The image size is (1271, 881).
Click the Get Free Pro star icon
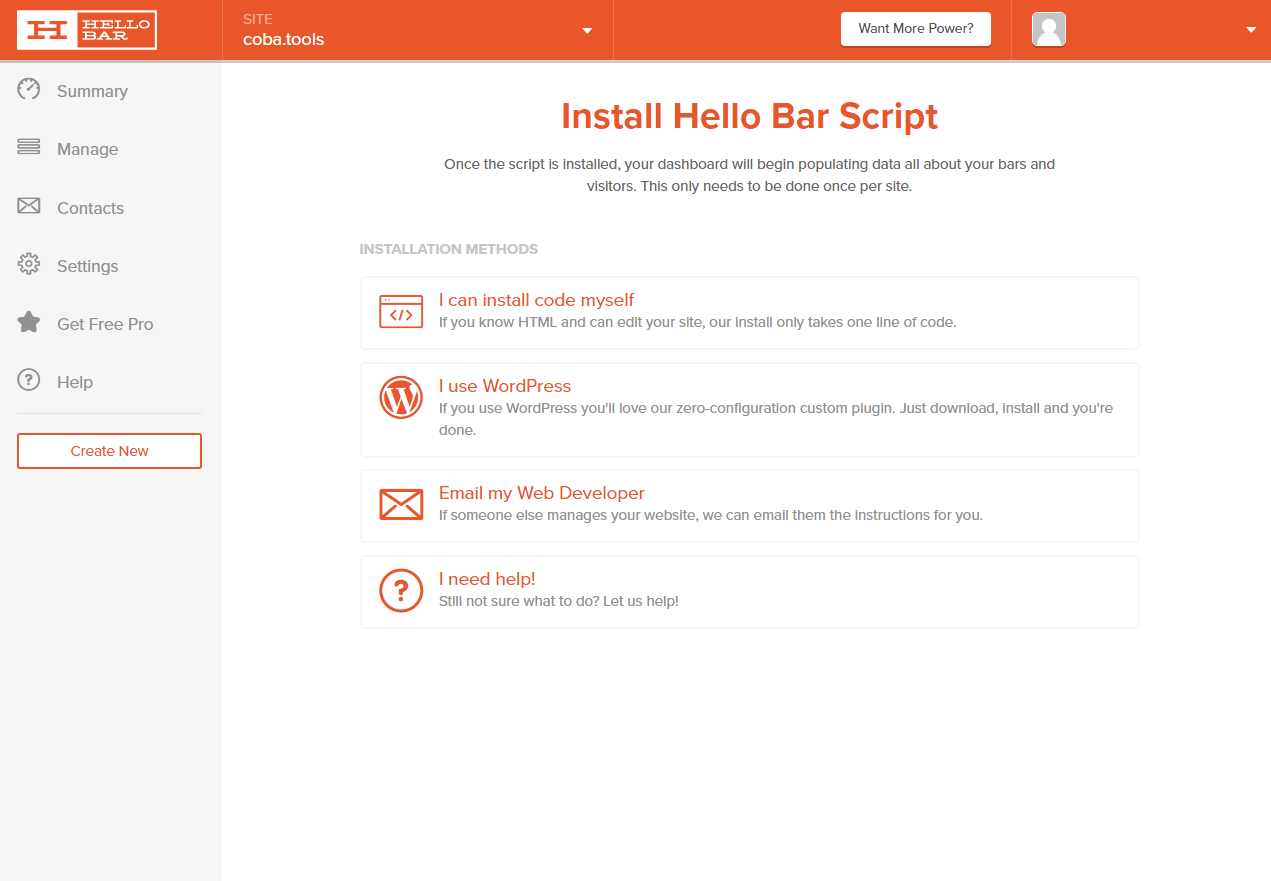pos(29,323)
